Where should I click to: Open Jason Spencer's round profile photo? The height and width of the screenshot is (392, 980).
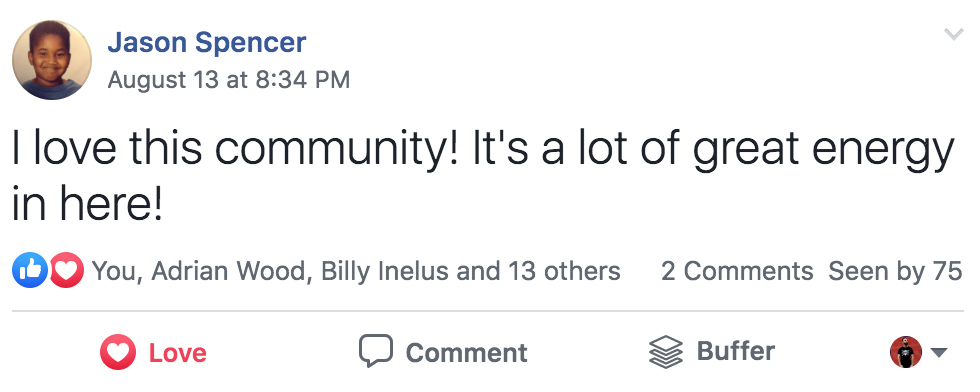(x=52, y=60)
